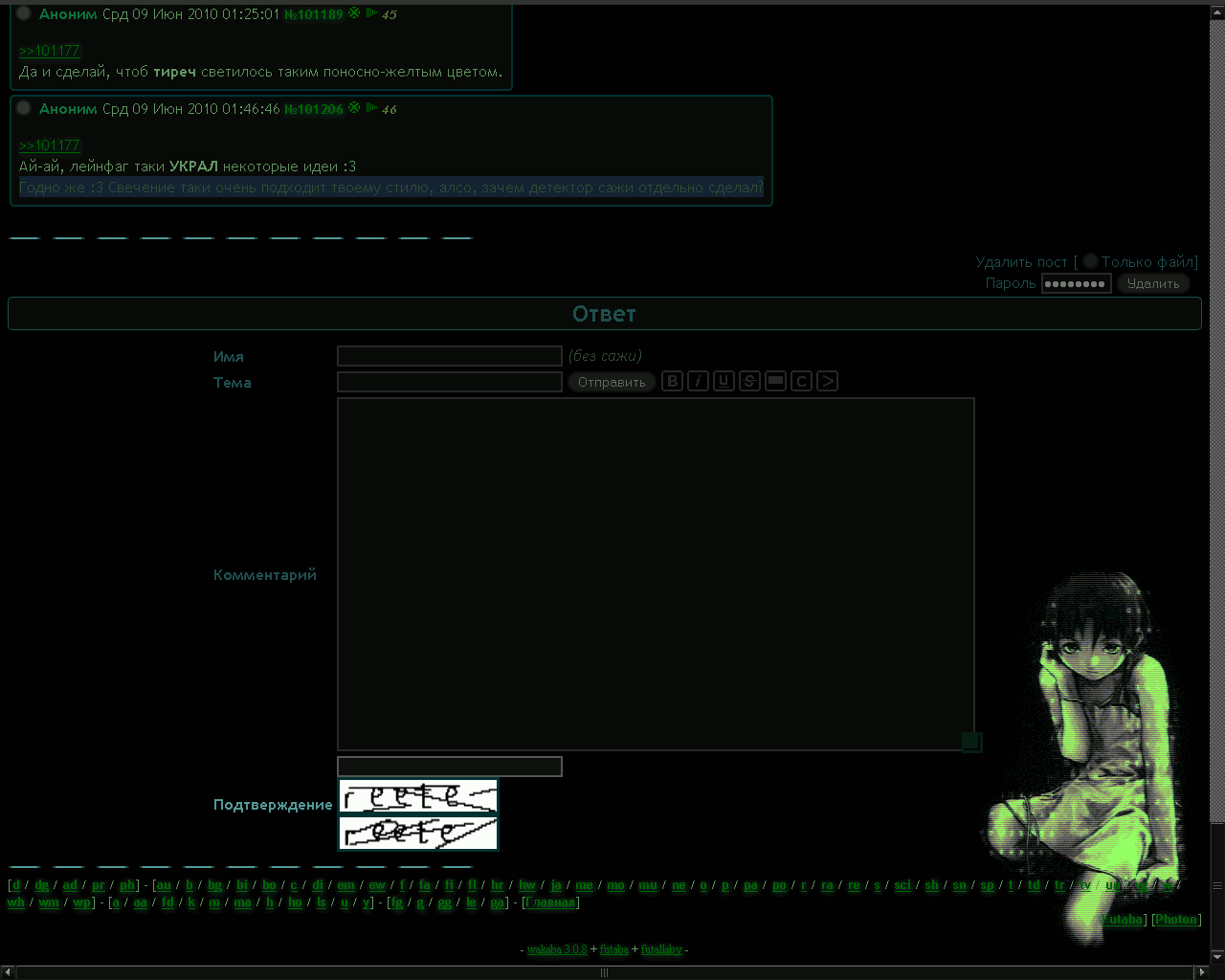The height and width of the screenshot is (980, 1225).
Task: Go to the 'wm' board link
Action: [x=49, y=902]
